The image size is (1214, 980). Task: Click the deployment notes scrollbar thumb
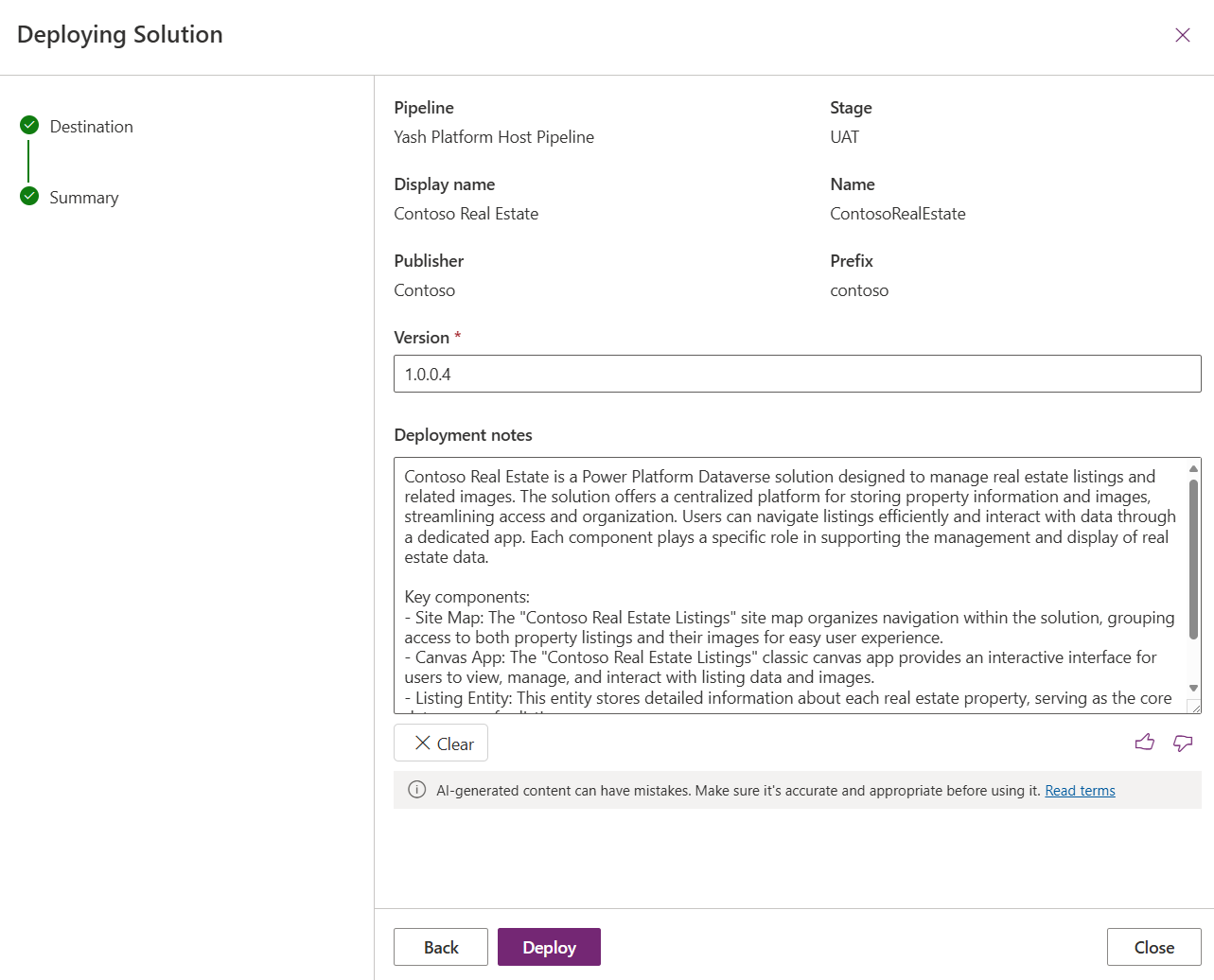[1193, 558]
